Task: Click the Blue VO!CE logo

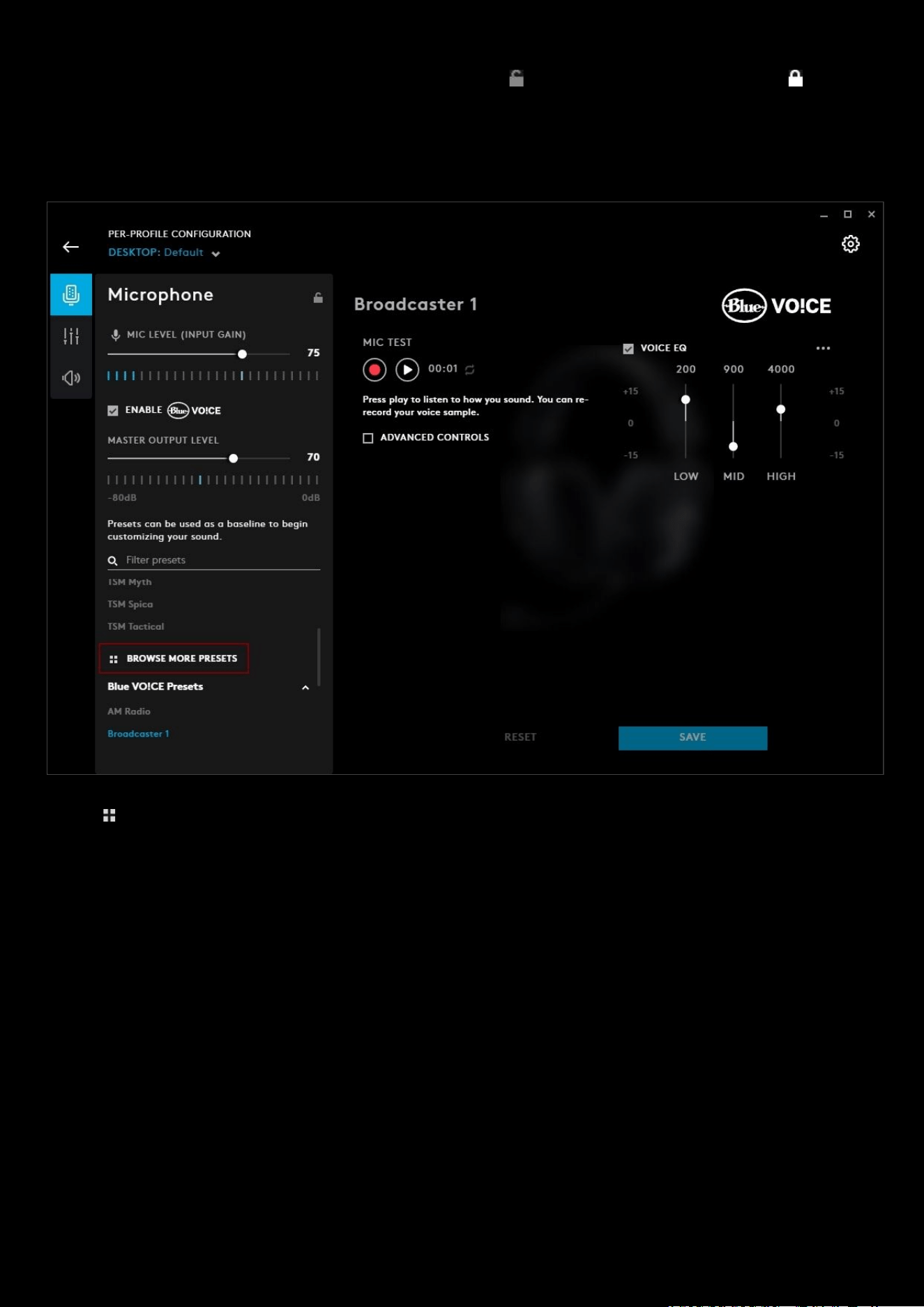Action: 776,305
